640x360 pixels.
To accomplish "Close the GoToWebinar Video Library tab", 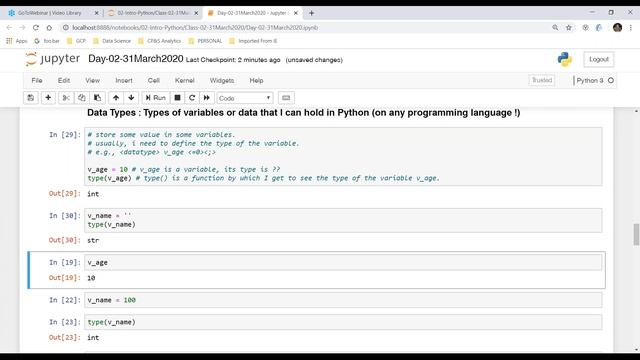I will [96, 13].
